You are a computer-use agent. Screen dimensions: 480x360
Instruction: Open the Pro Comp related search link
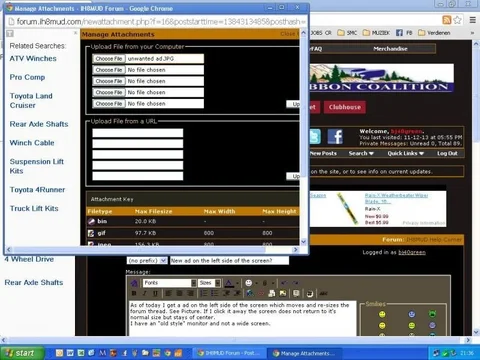tap(27, 77)
